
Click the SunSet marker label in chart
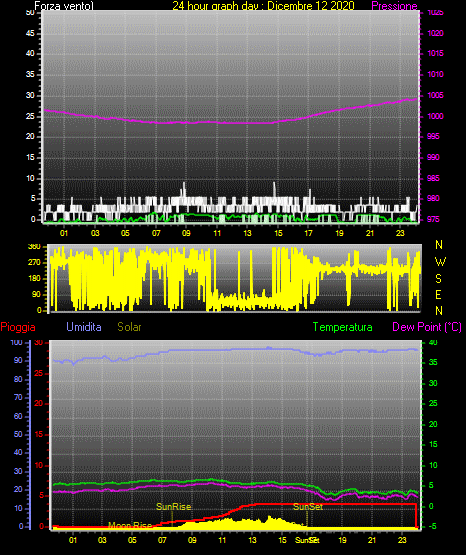click(x=308, y=507)
